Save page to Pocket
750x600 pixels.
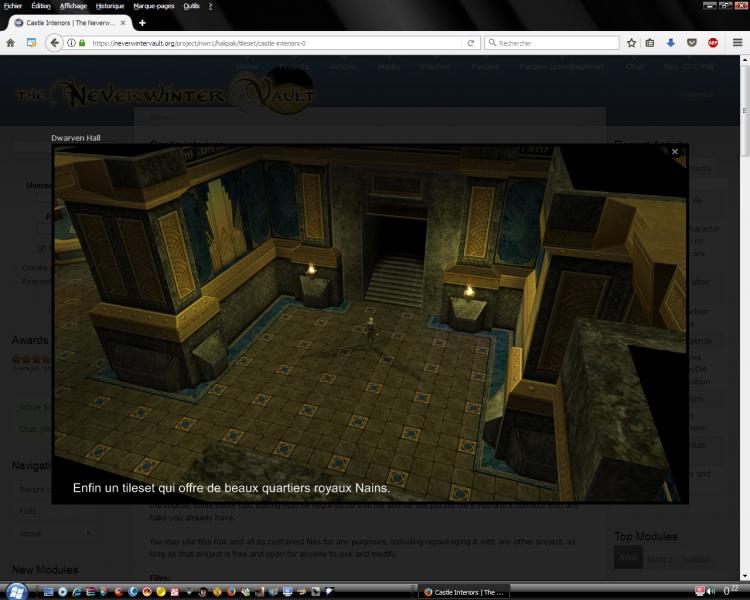(x=692, y=43)
